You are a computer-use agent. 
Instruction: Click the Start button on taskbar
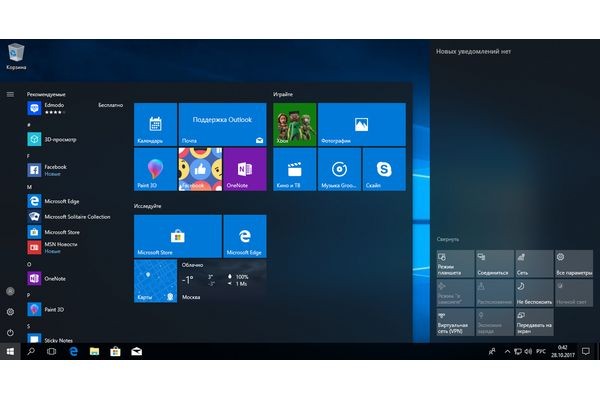click(10, 351)
